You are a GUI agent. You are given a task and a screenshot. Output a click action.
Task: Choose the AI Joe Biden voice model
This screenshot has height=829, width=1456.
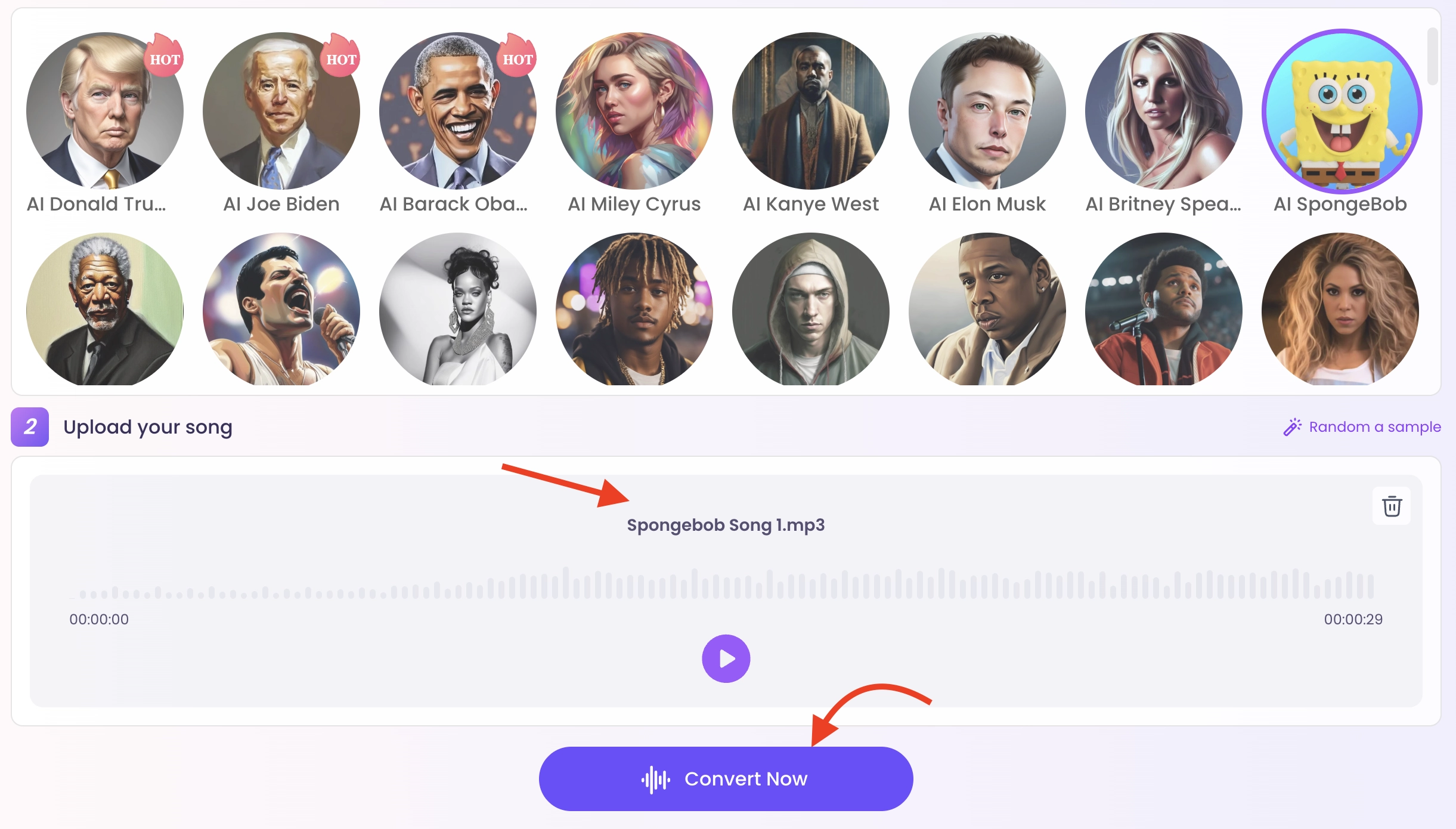[x=280, y=112]
